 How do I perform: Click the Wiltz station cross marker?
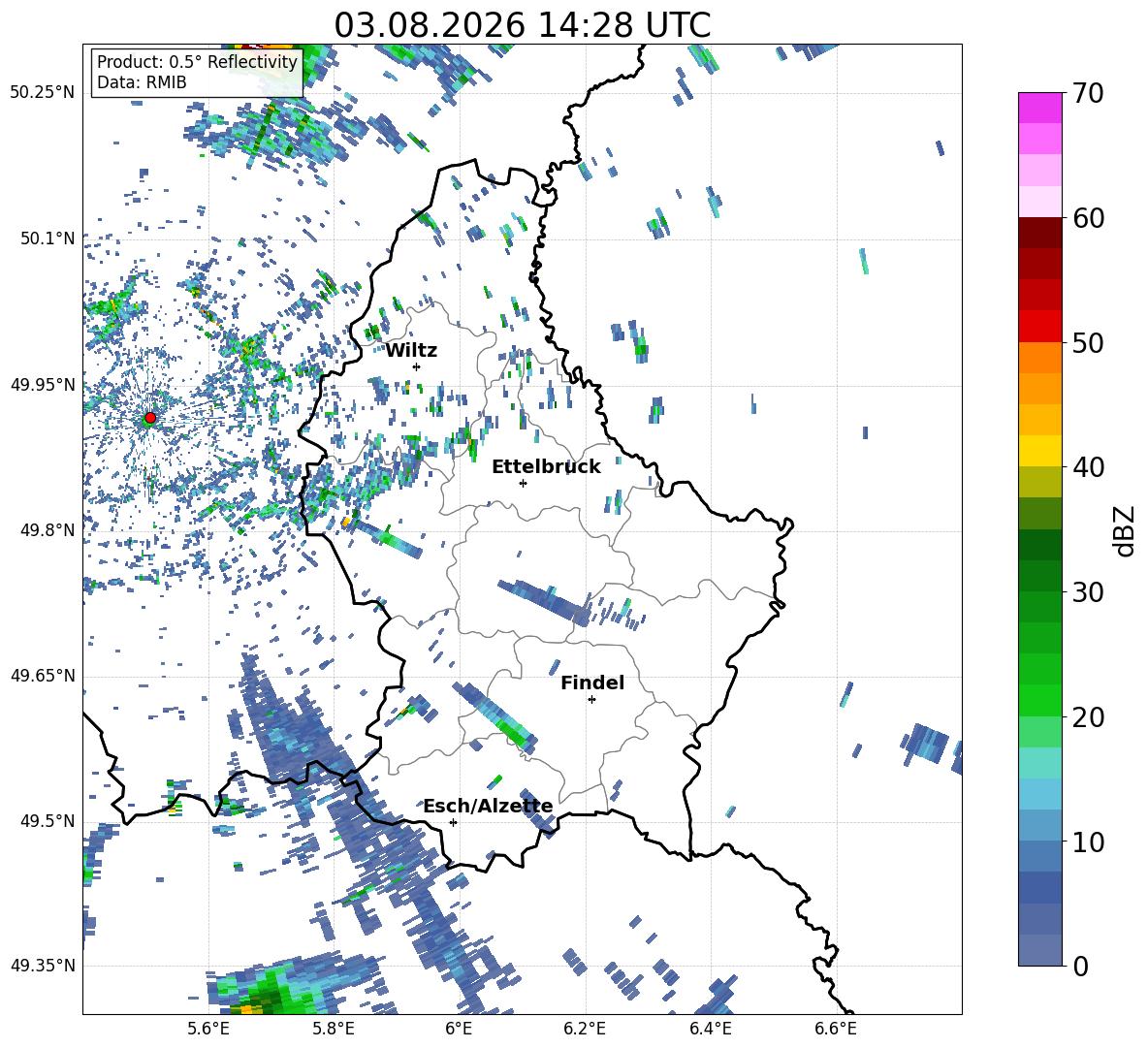(x=417, y=366)
